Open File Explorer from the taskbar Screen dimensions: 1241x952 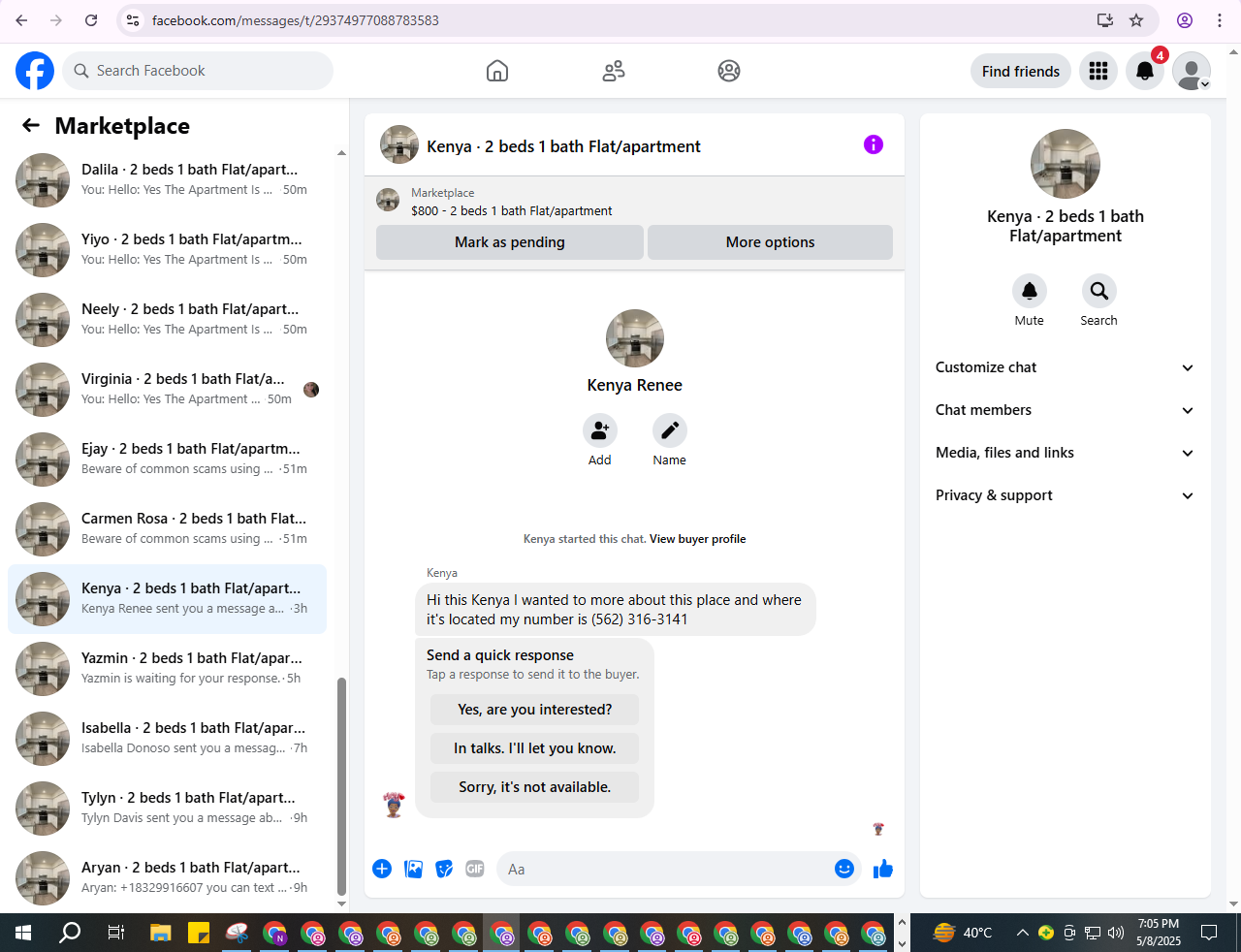coord(161,933)
